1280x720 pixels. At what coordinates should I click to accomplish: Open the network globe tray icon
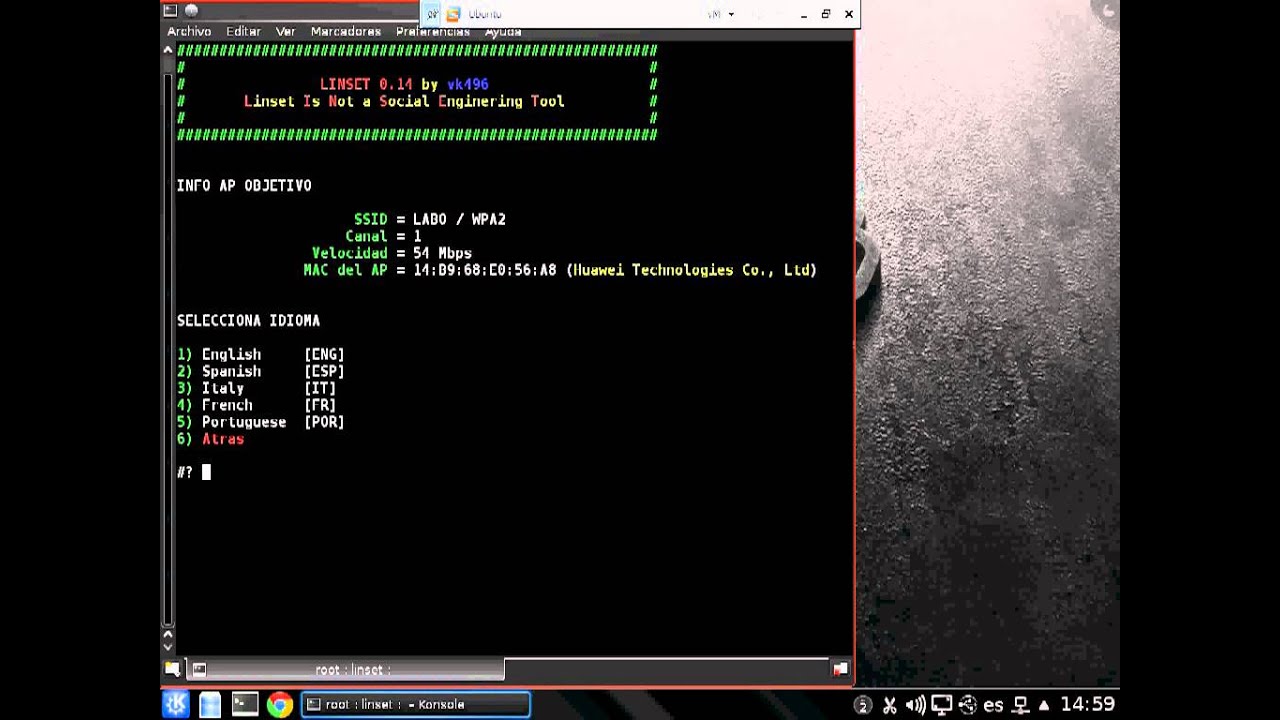(x=967, y=705)
